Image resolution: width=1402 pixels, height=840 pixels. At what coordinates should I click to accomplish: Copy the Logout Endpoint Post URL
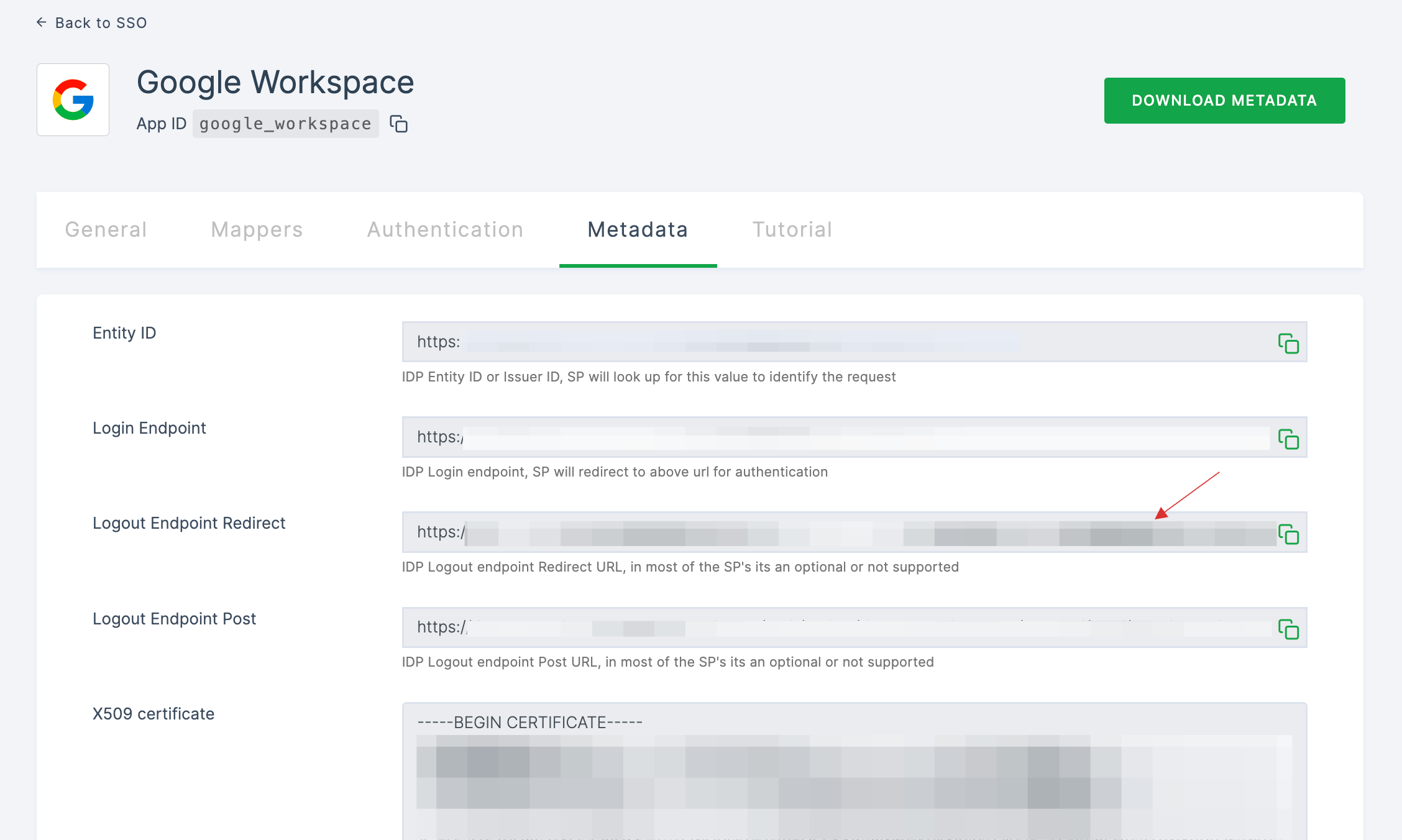coord(1288,629)
